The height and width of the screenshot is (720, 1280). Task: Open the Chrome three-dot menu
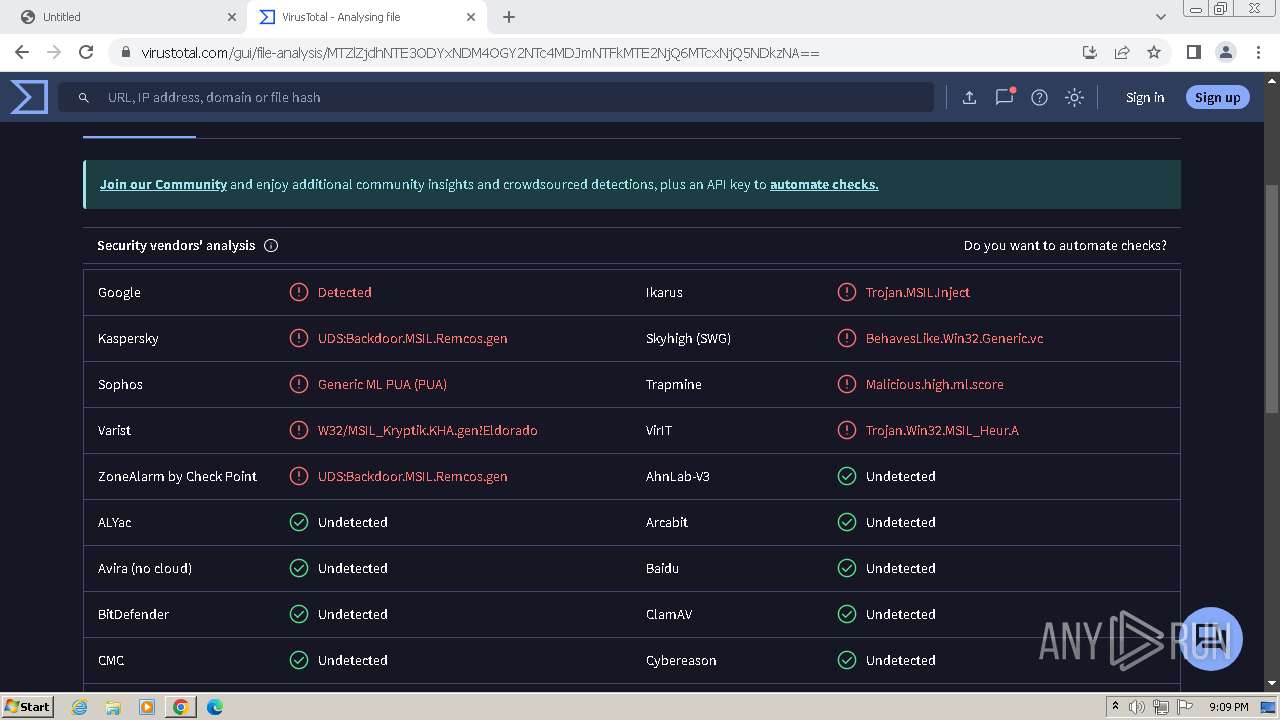pyautogui.click(x=1258, y=52)
